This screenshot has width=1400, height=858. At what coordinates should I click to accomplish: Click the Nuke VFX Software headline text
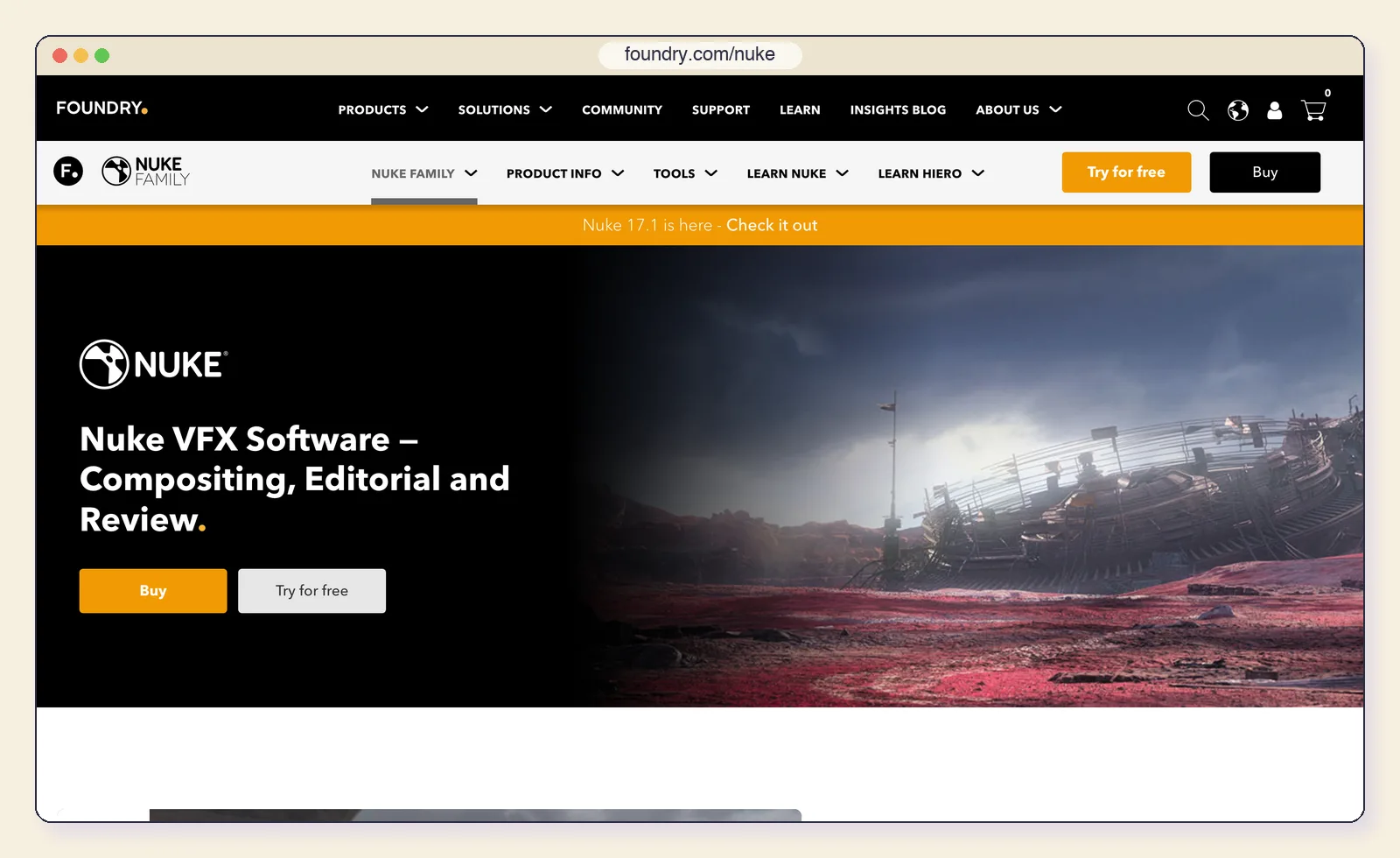tap(295, 479)
